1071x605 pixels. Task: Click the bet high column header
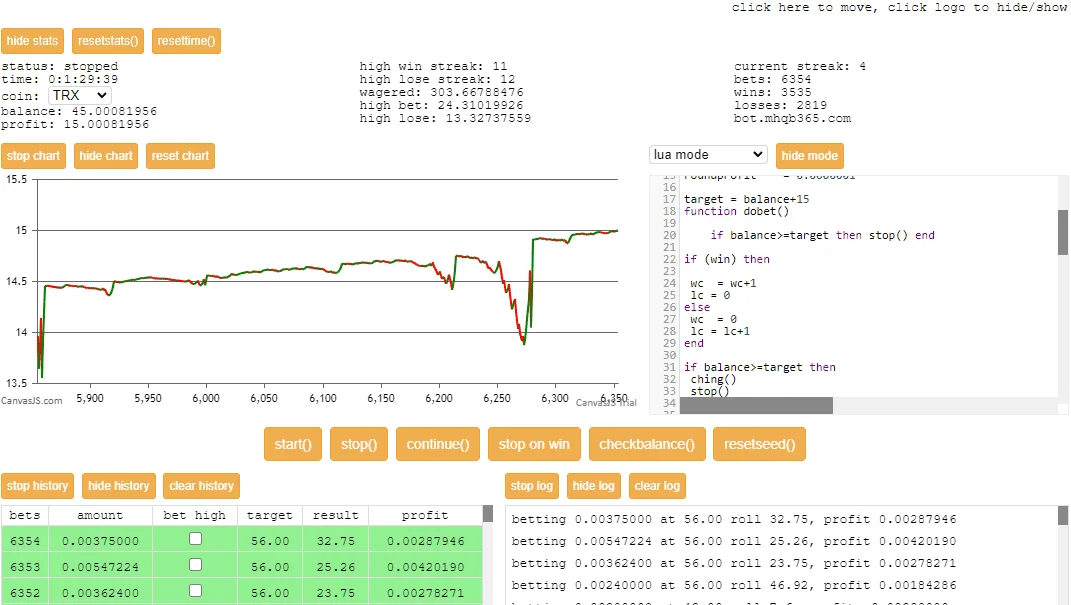(195, 516)
